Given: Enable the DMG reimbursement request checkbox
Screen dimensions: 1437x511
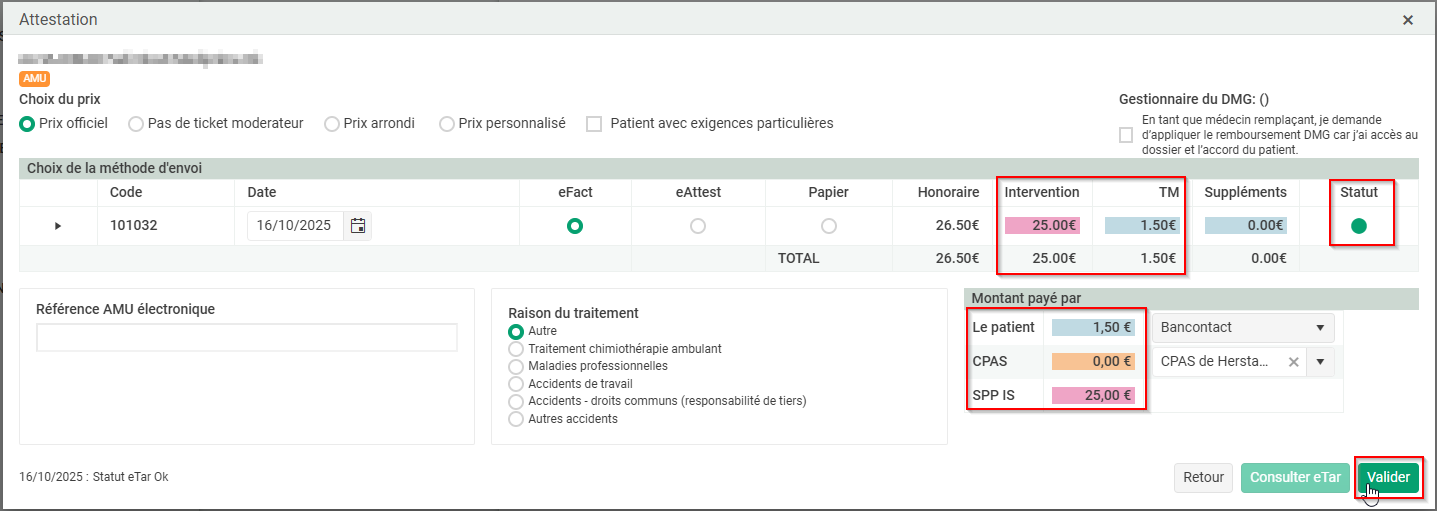Looking at the screenshot, I should (1126, 135).
